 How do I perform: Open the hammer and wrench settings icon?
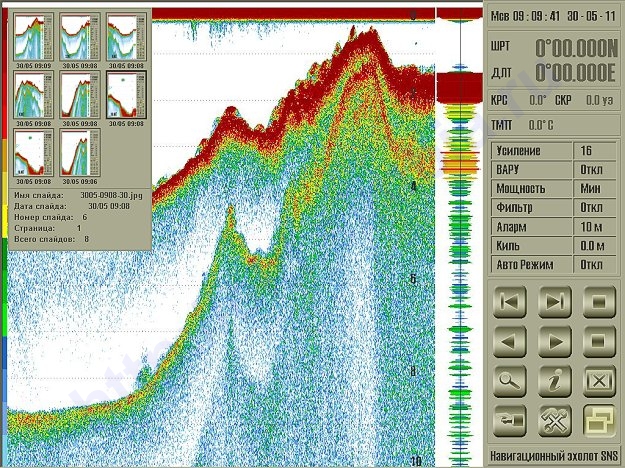click(555, 421)
